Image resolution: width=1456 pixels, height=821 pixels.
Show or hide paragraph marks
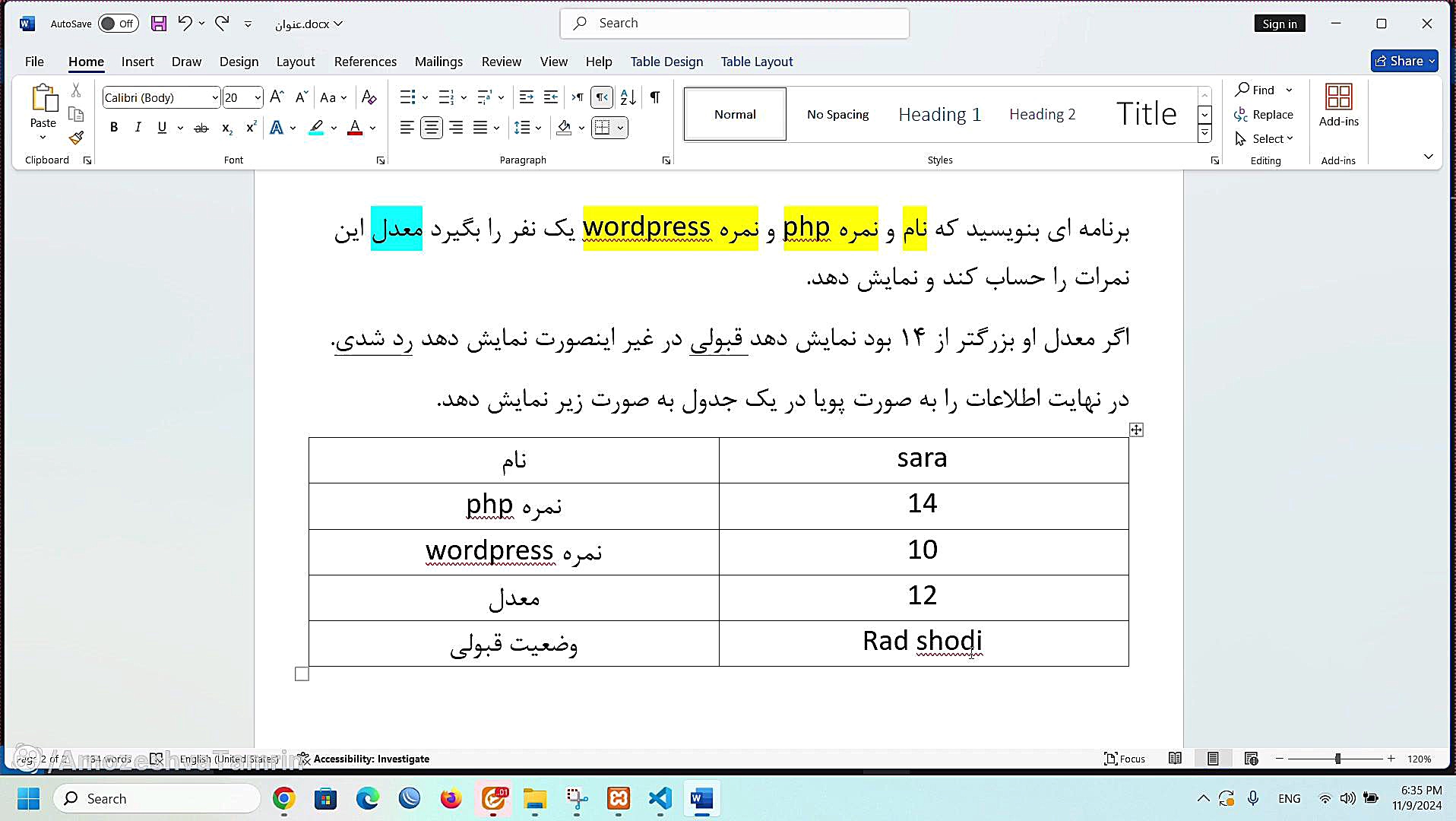tap(655, 97)
